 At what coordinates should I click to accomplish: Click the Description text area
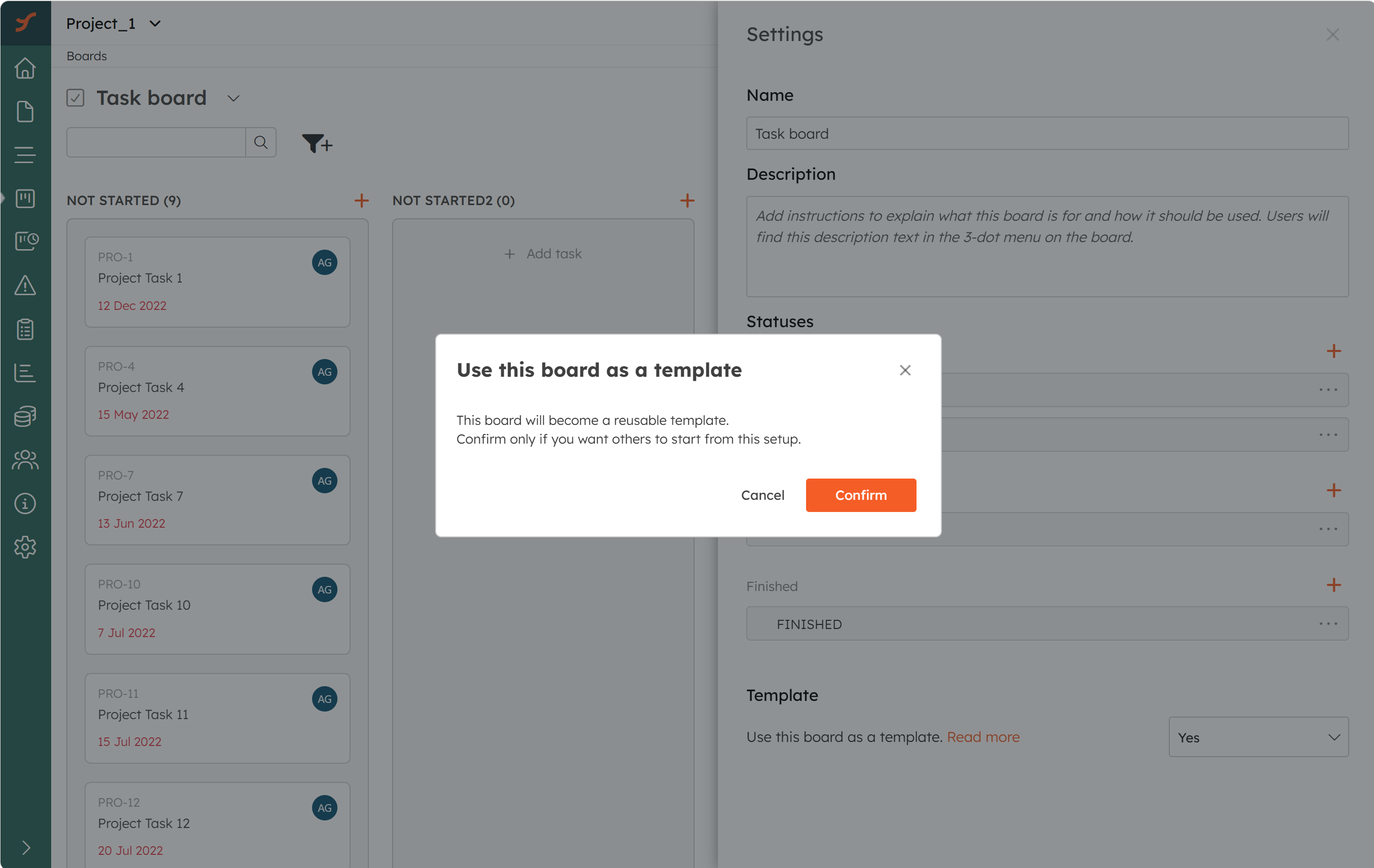tap(1047, 246)
